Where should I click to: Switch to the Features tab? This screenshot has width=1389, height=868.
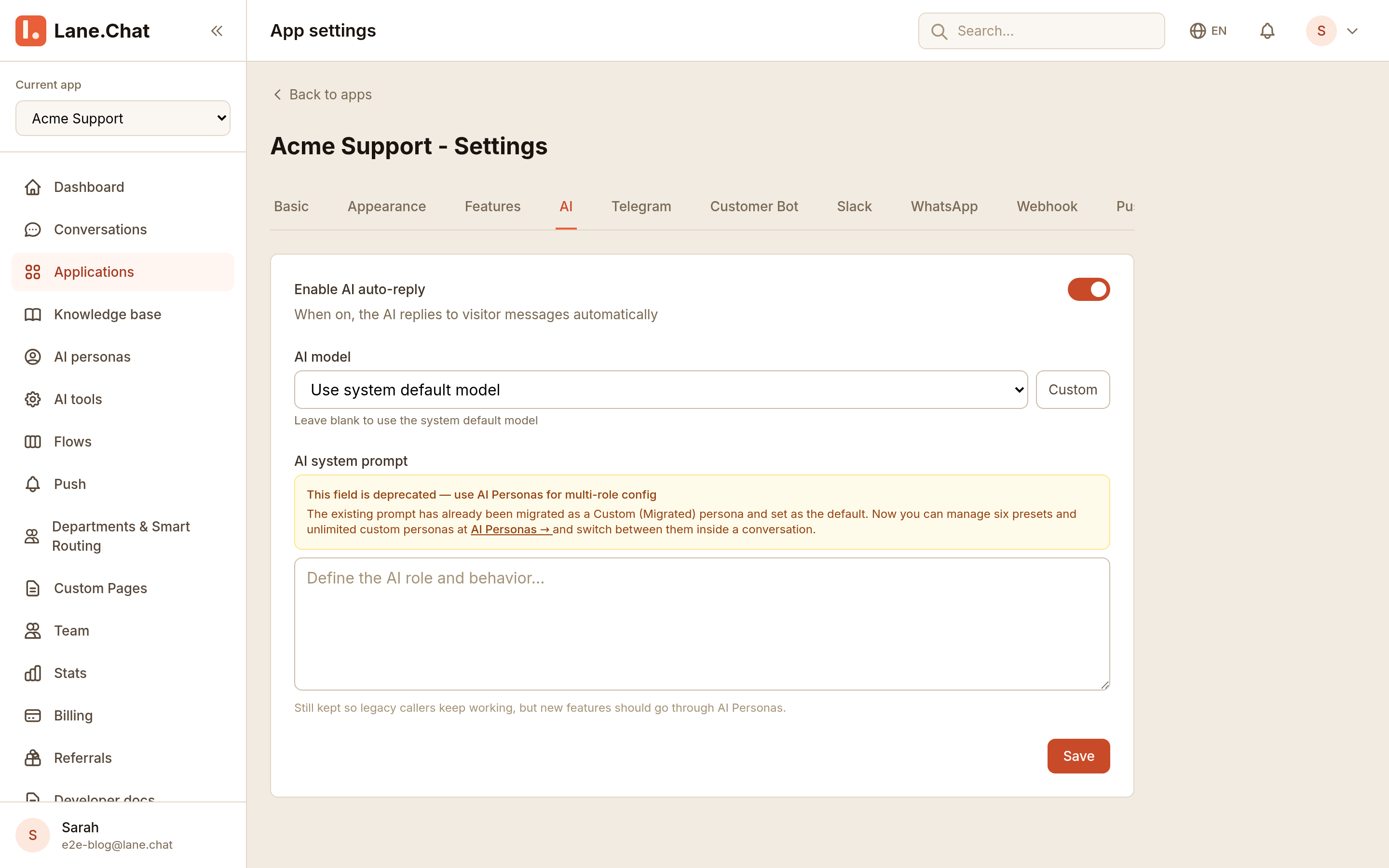pyautogui.click(x=492, y=207)
